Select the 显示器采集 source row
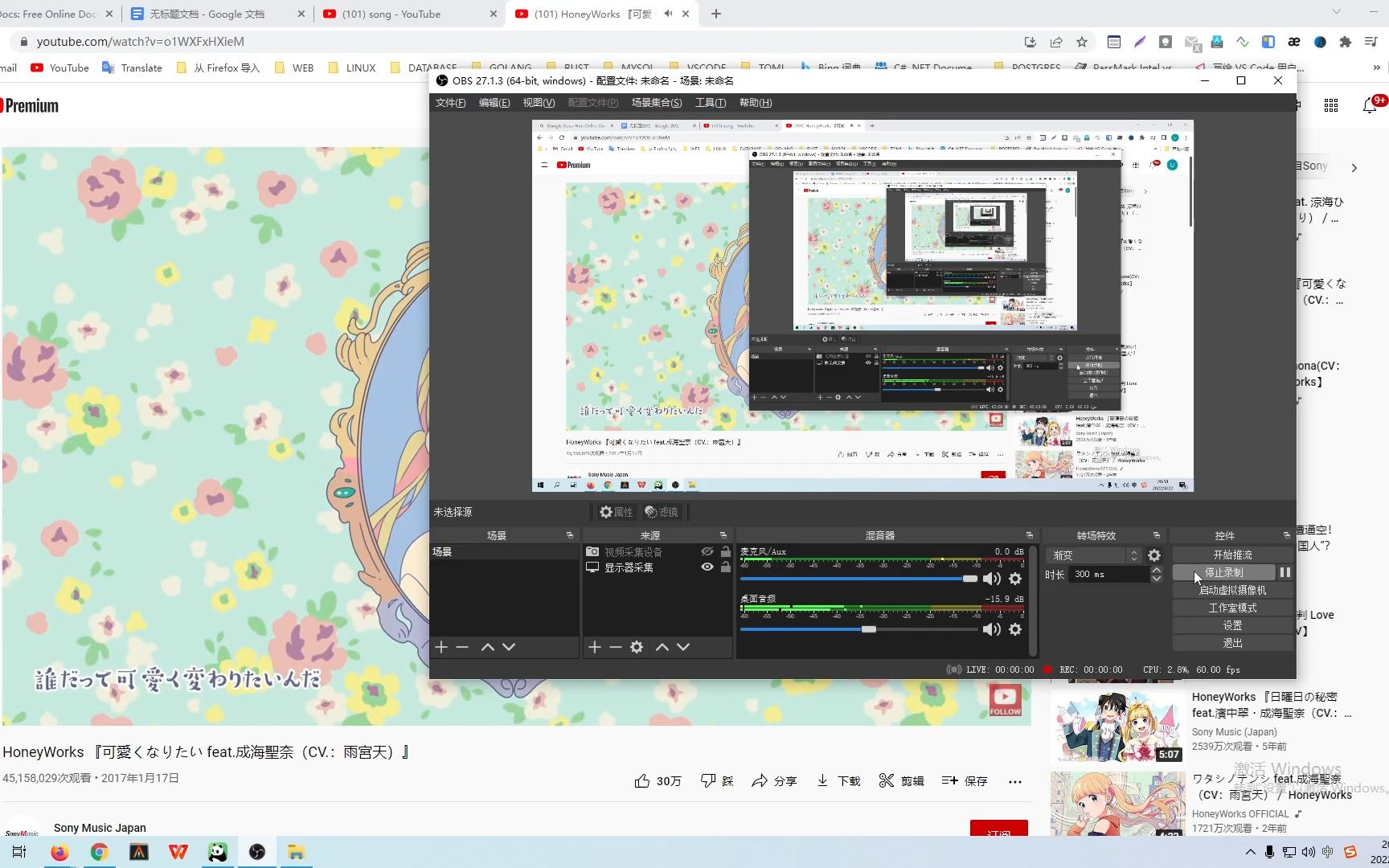1389x868 pixels. coord(658,567)
